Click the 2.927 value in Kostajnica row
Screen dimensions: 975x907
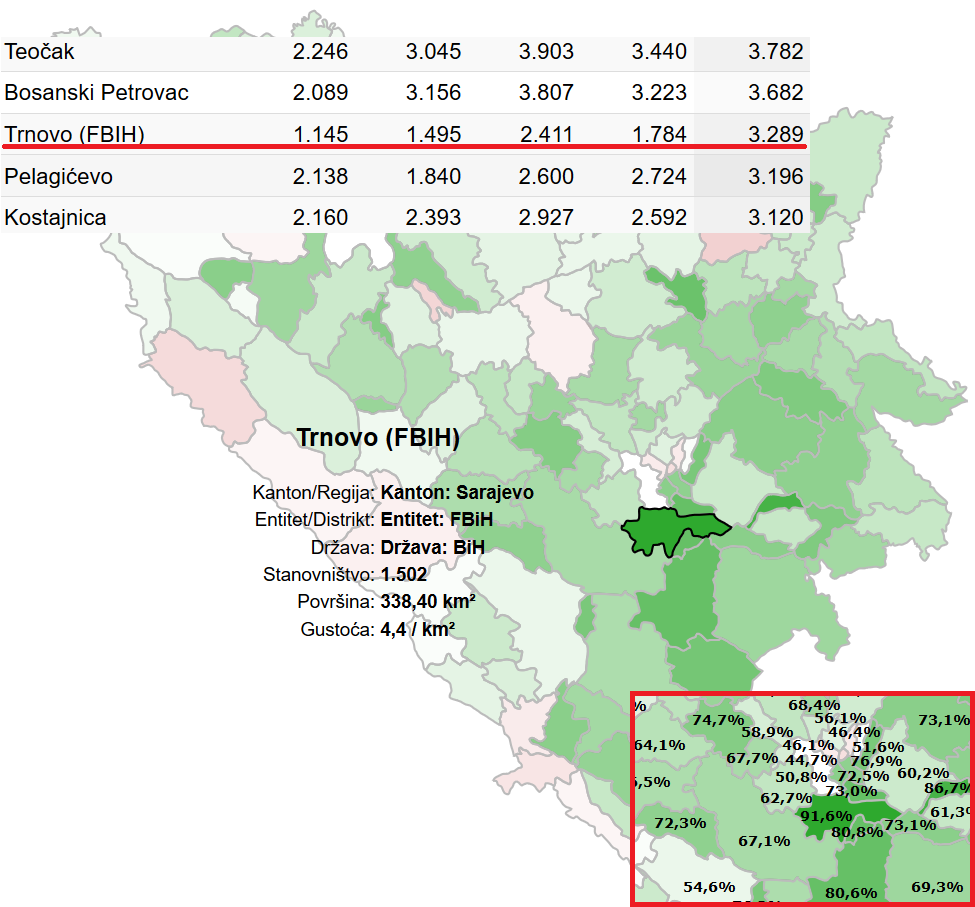click(x=546, y=217)
